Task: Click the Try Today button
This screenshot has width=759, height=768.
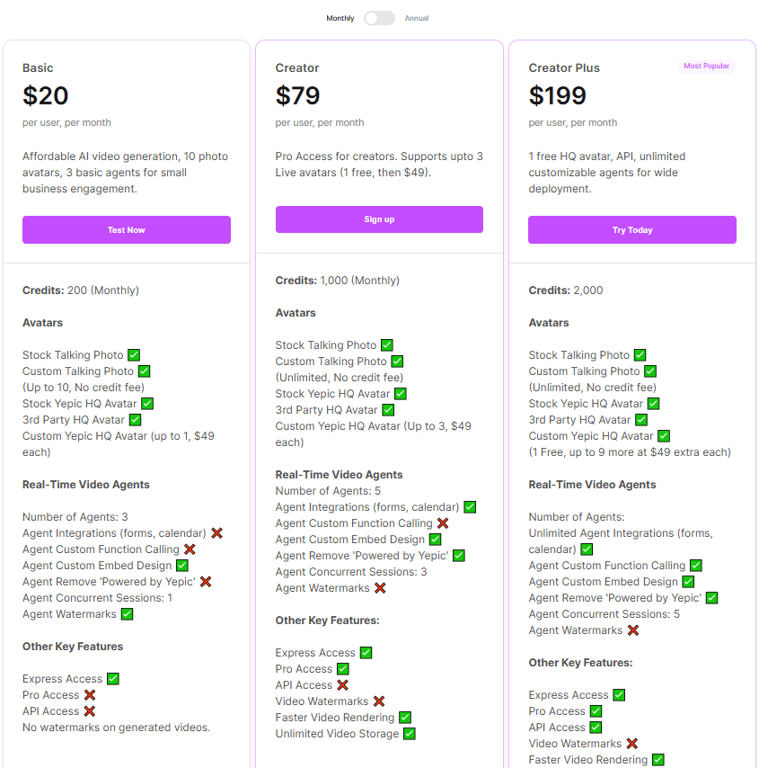Action: tap(632, 230)
